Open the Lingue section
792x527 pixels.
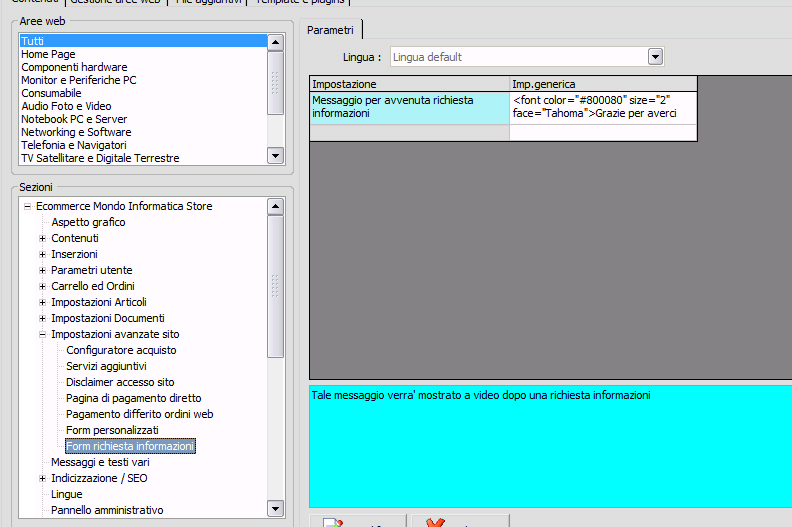[66, 494]
